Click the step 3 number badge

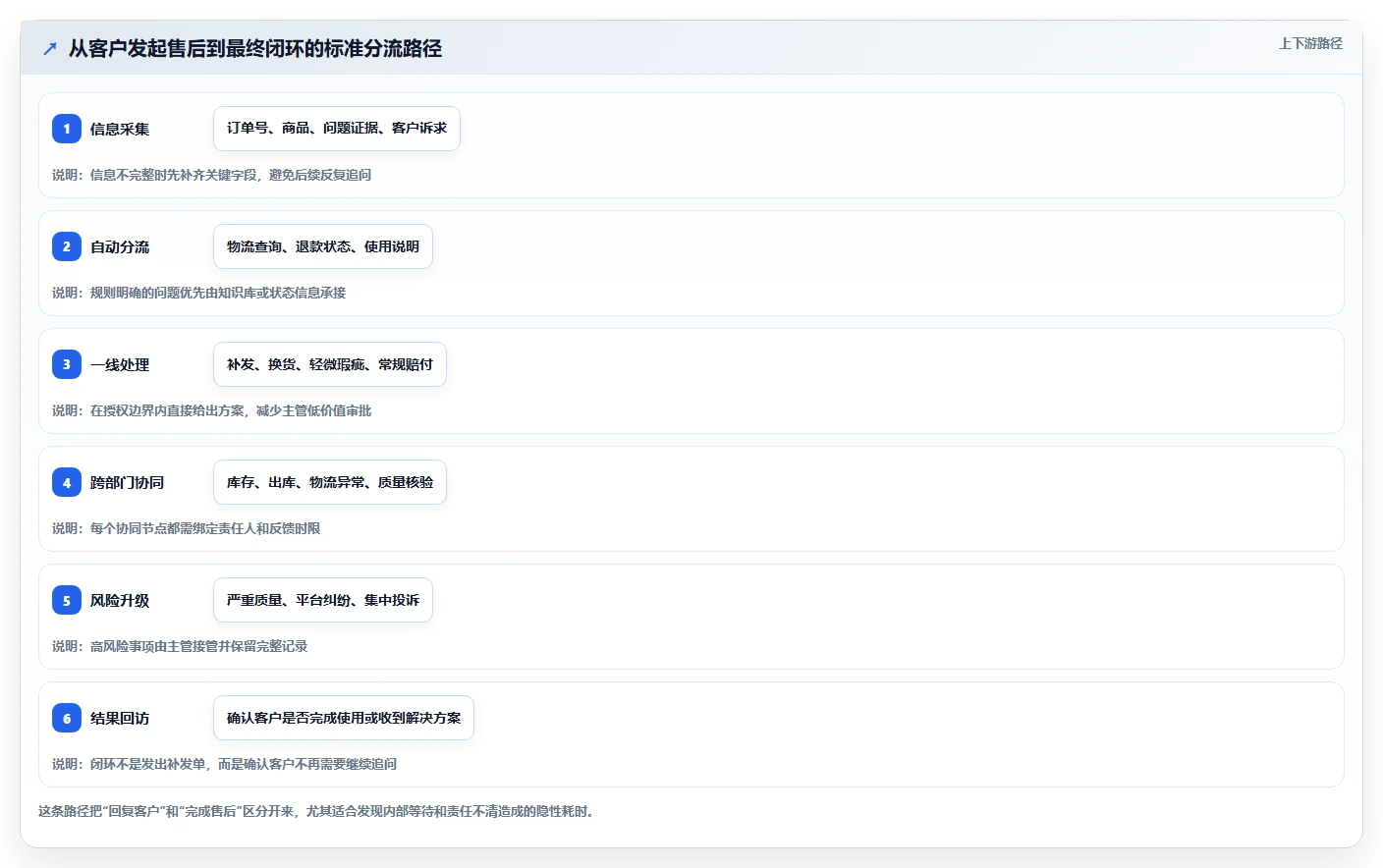click(67, 364)
